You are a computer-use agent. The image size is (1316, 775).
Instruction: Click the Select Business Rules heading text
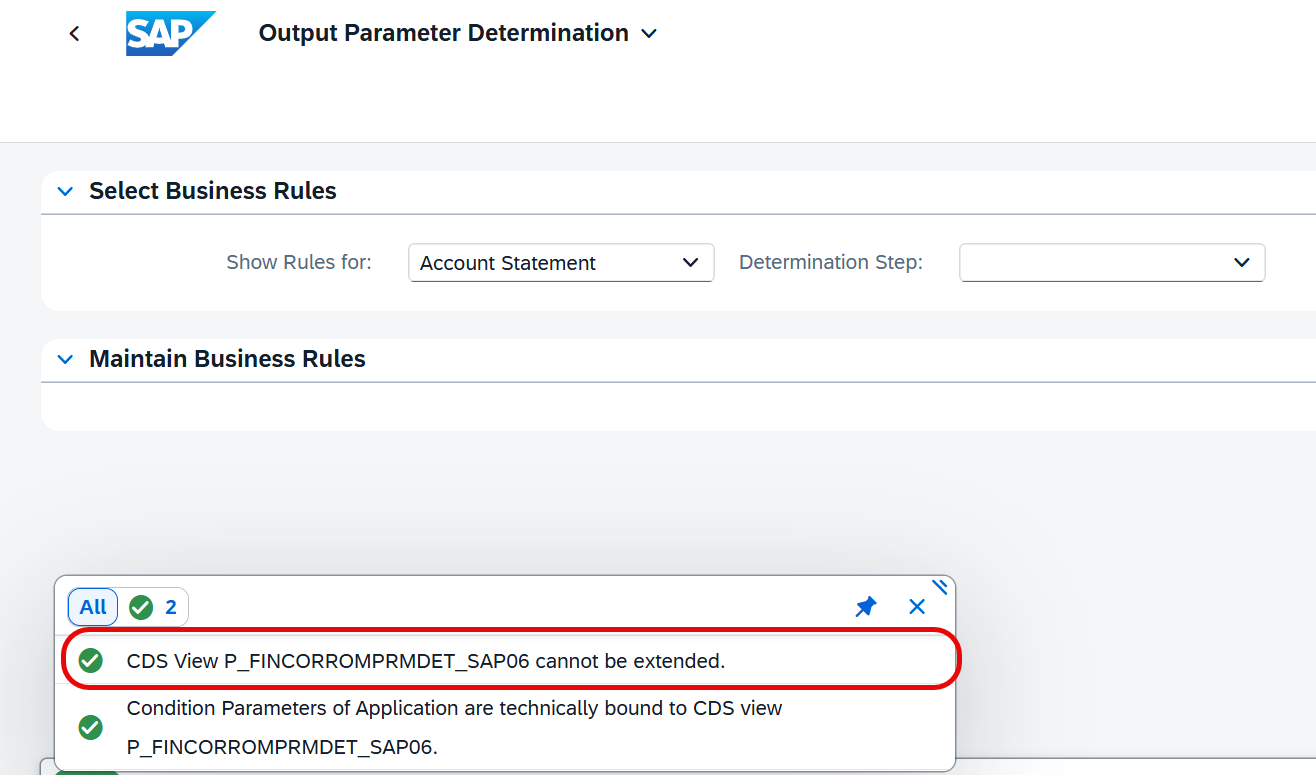(213, 191)
